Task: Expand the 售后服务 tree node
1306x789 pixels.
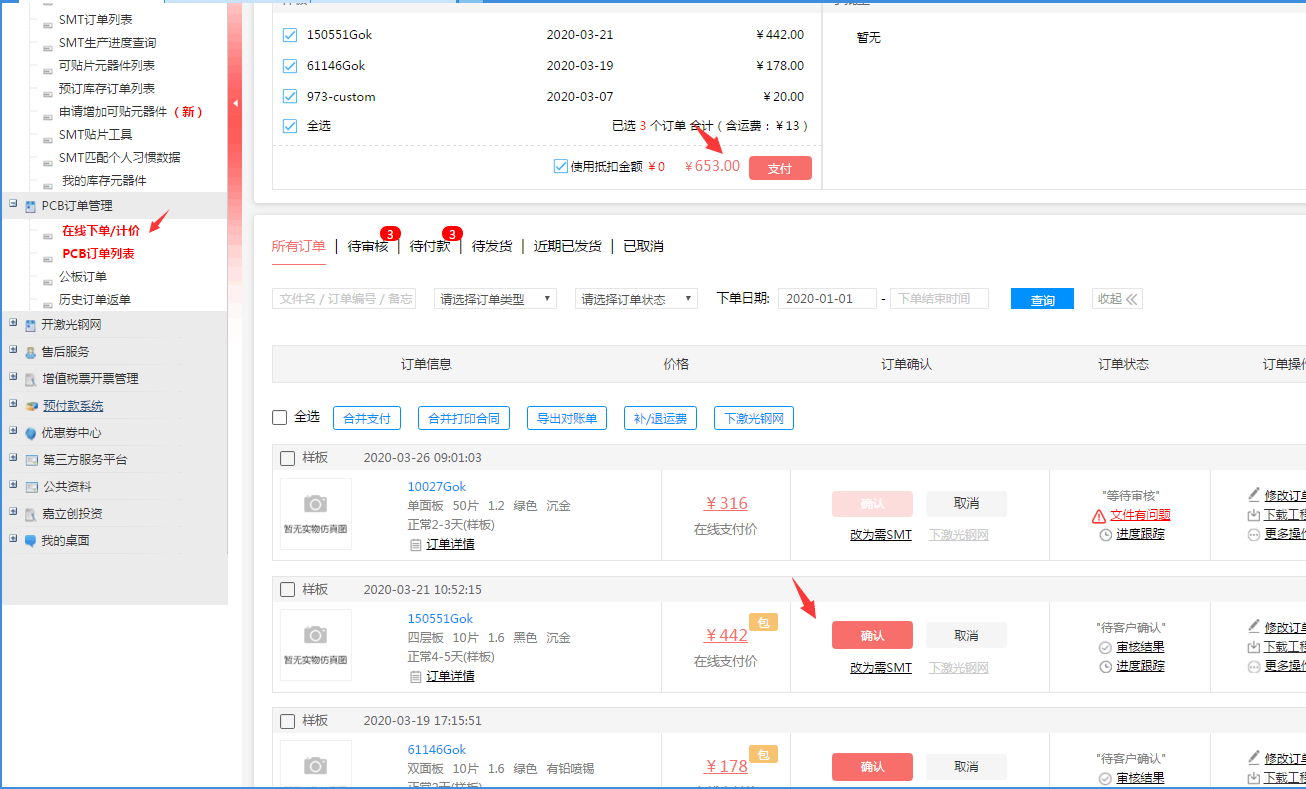Action: pos(13,351)
